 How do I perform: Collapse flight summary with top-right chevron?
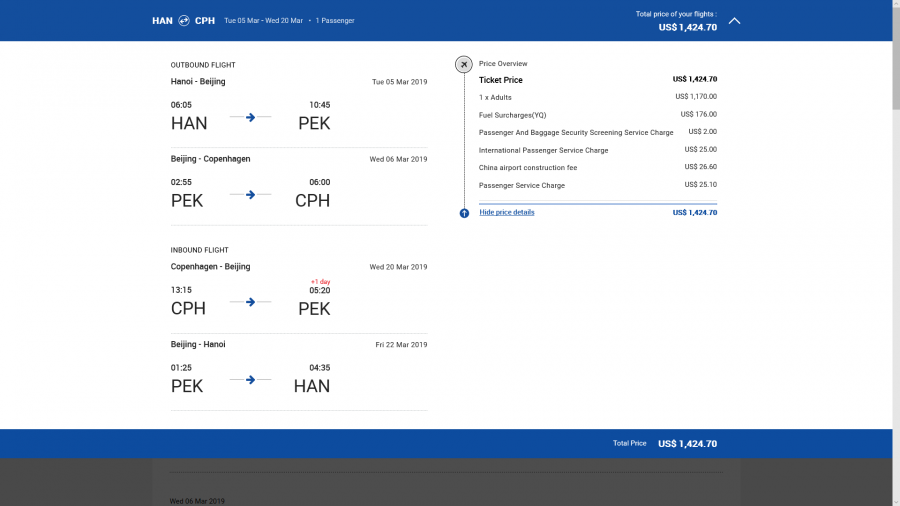[x=734, y=20]
